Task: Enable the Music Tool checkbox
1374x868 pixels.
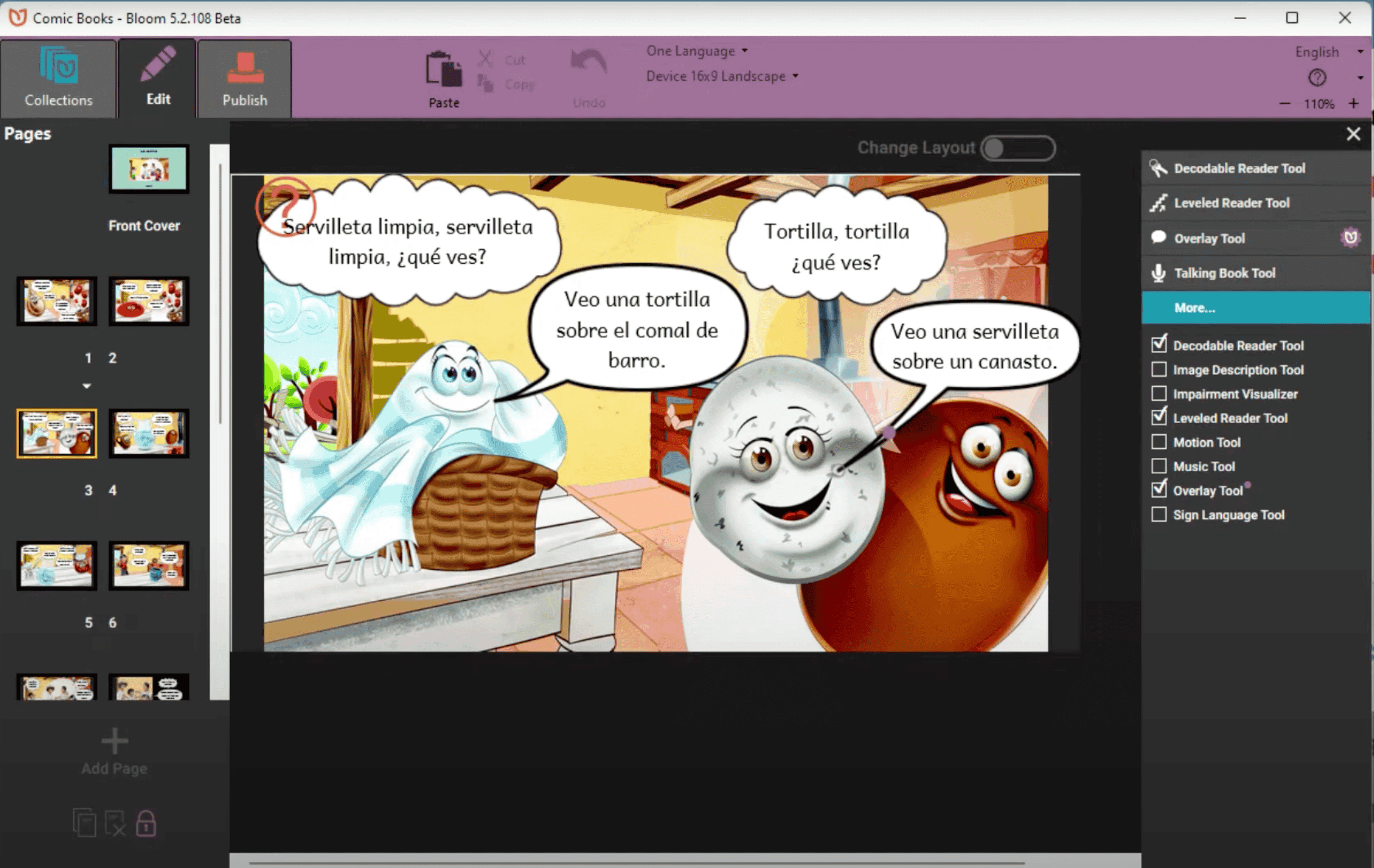Action: point(1159,466)
